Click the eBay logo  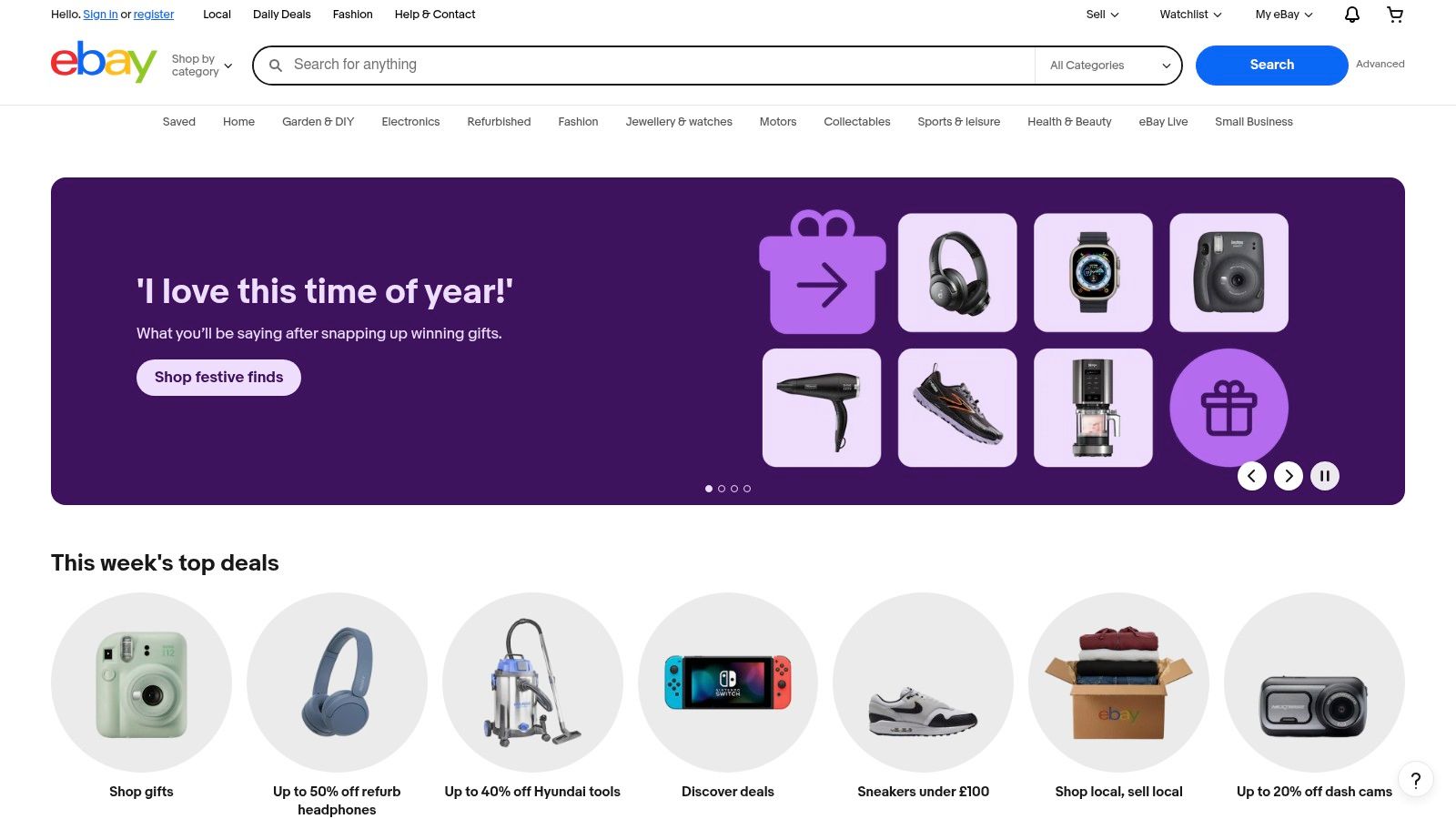click(x=104, y=62)
